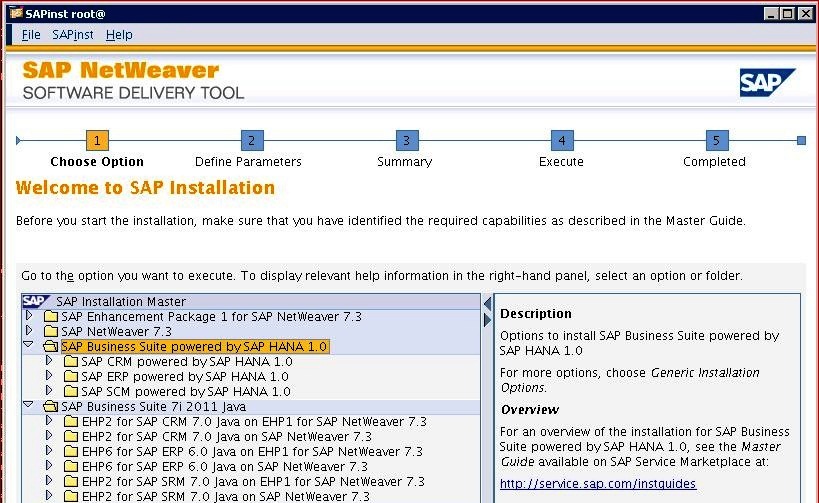819x503 pixels.
Task: Select EHP6 for SAP ERP 6.0 Java on EHP1
Action: click(x=252, y=451)
